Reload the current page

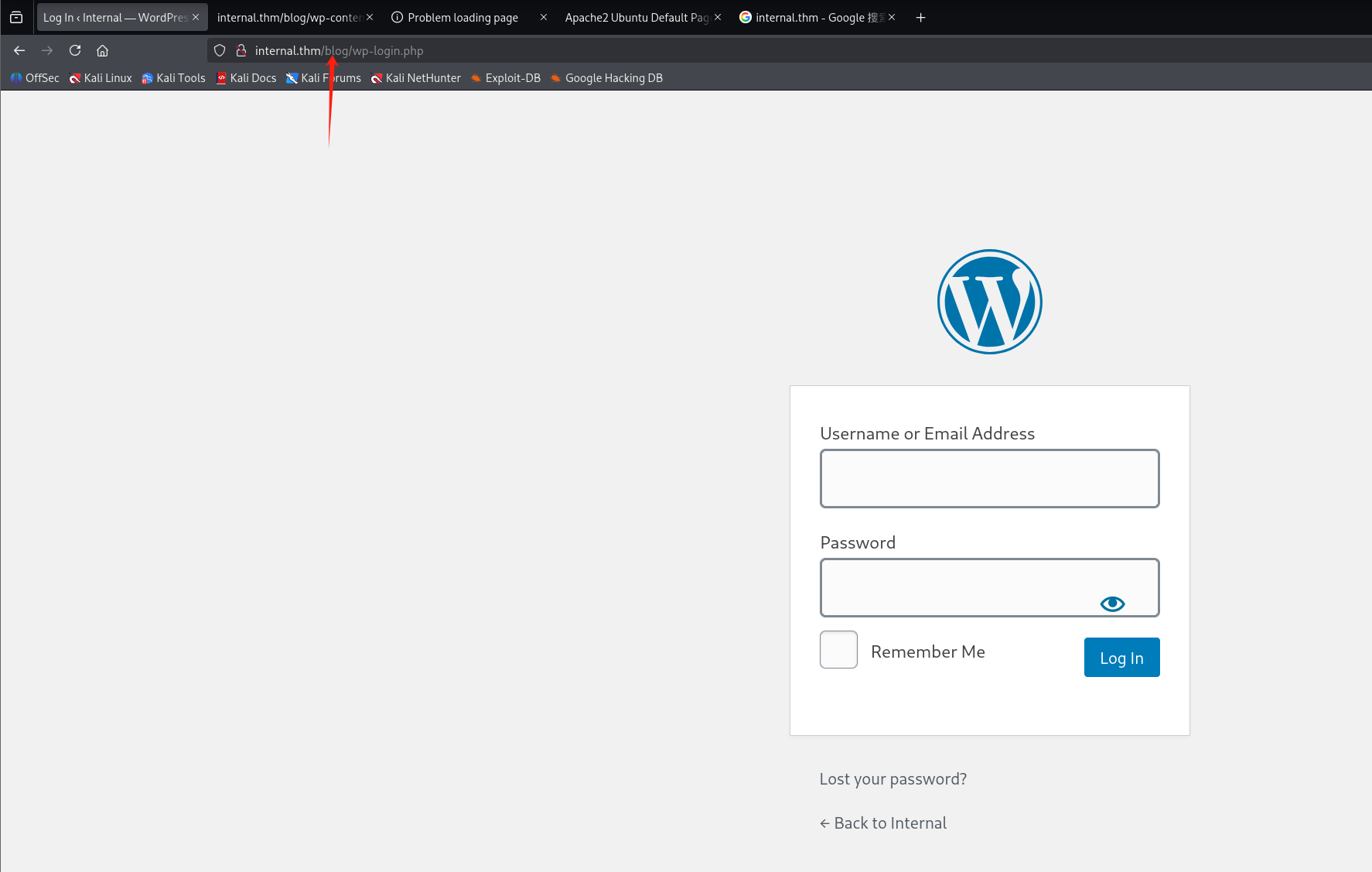click(x=75, y=50)
